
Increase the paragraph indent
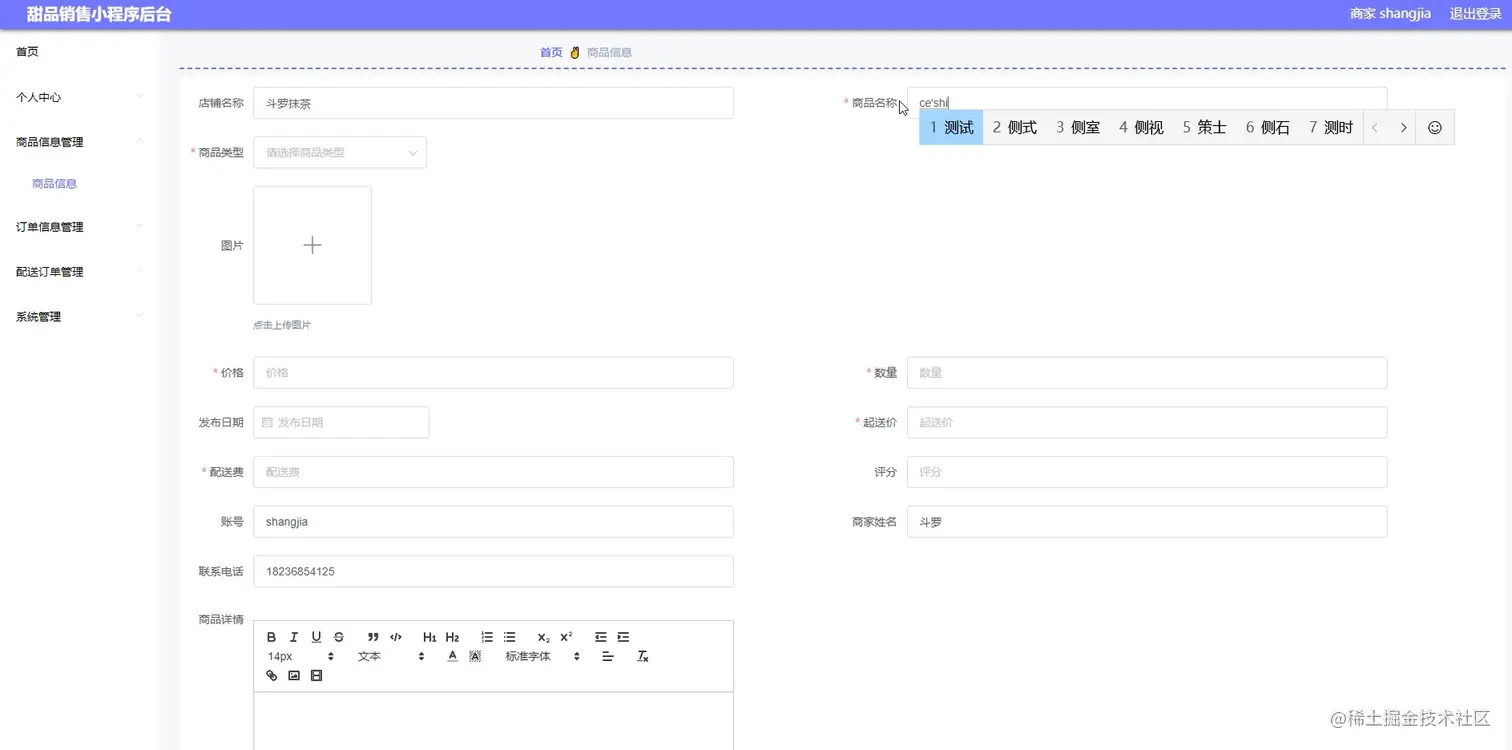[x=623, y=637]
